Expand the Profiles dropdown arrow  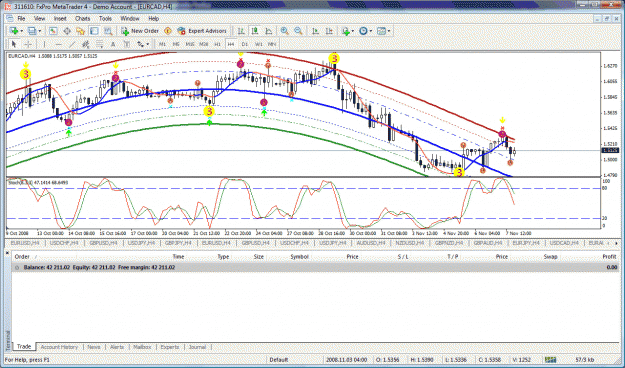click(x=39, y=31)
